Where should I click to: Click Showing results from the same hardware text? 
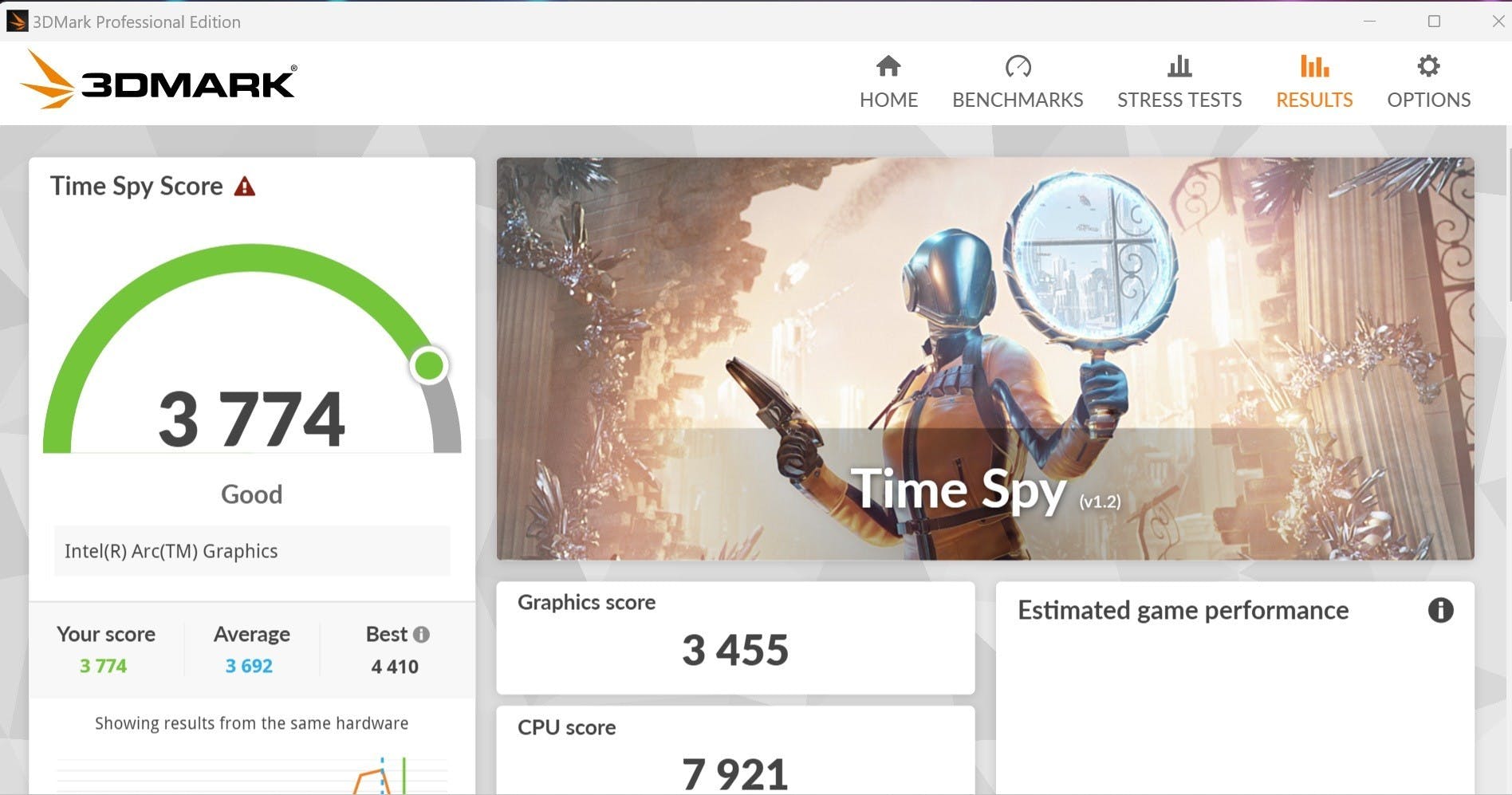(252, 723)
